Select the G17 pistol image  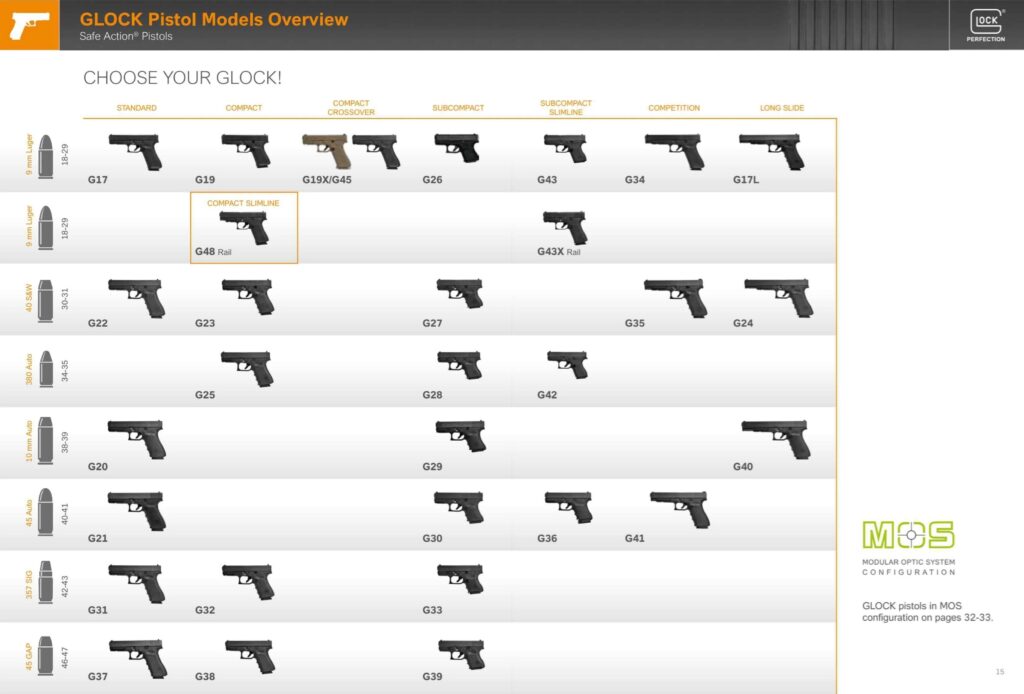point(135,151)
